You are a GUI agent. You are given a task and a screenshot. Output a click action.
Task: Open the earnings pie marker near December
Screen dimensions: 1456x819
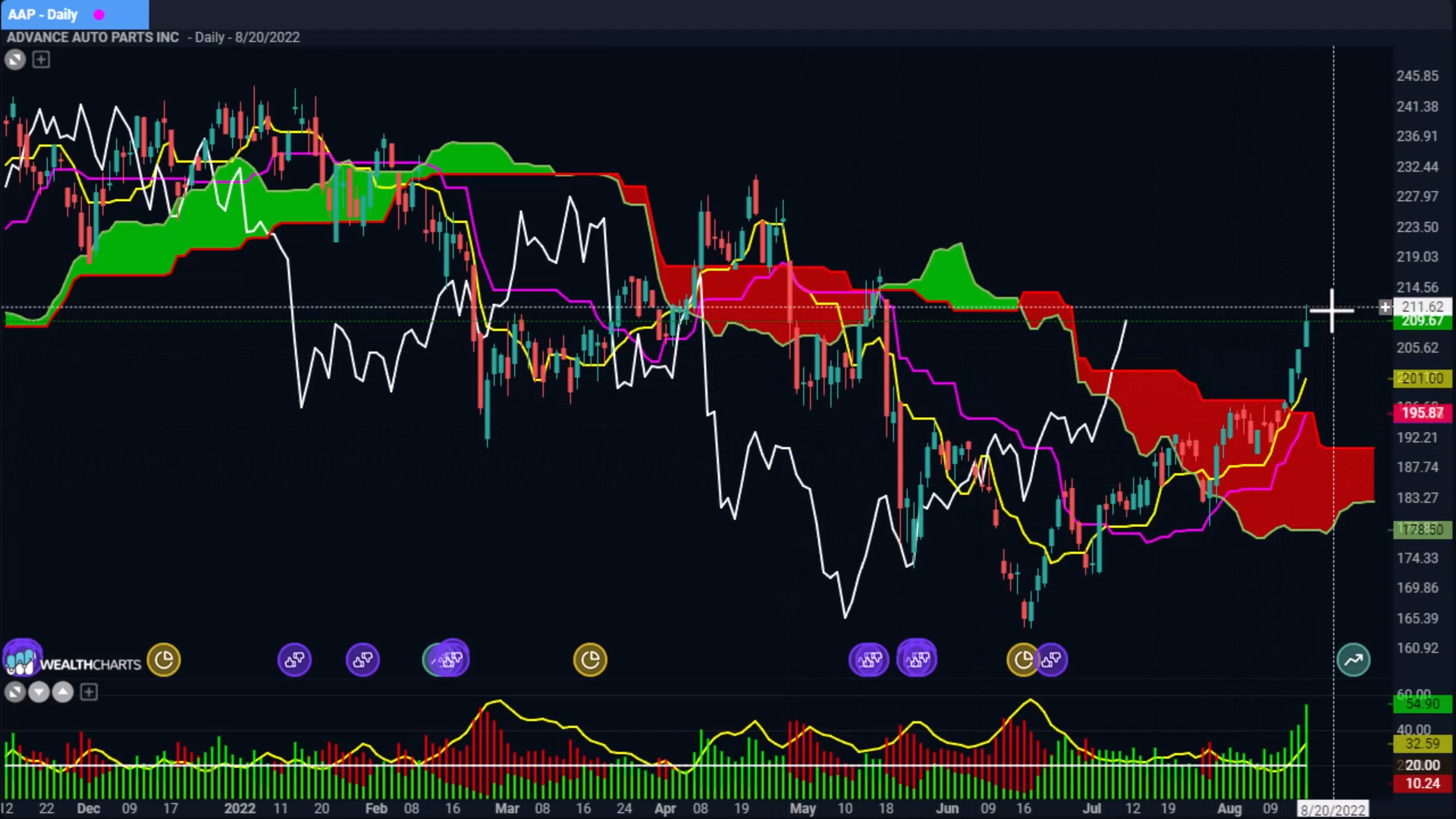164,660
